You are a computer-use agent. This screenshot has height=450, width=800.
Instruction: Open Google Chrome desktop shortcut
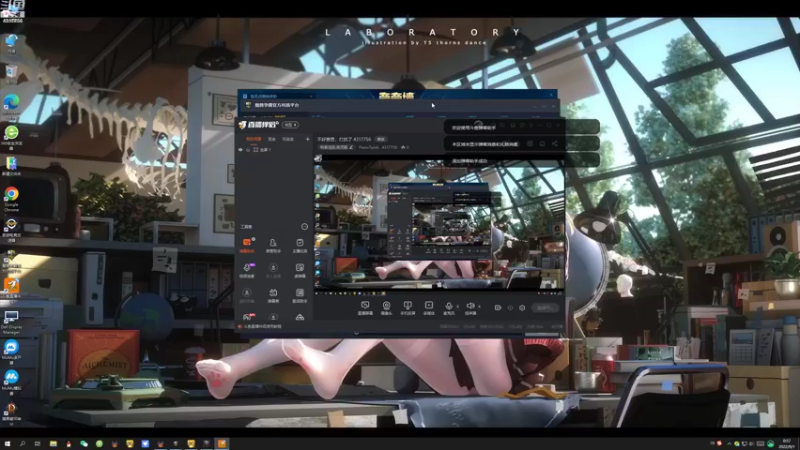point(11,198)
